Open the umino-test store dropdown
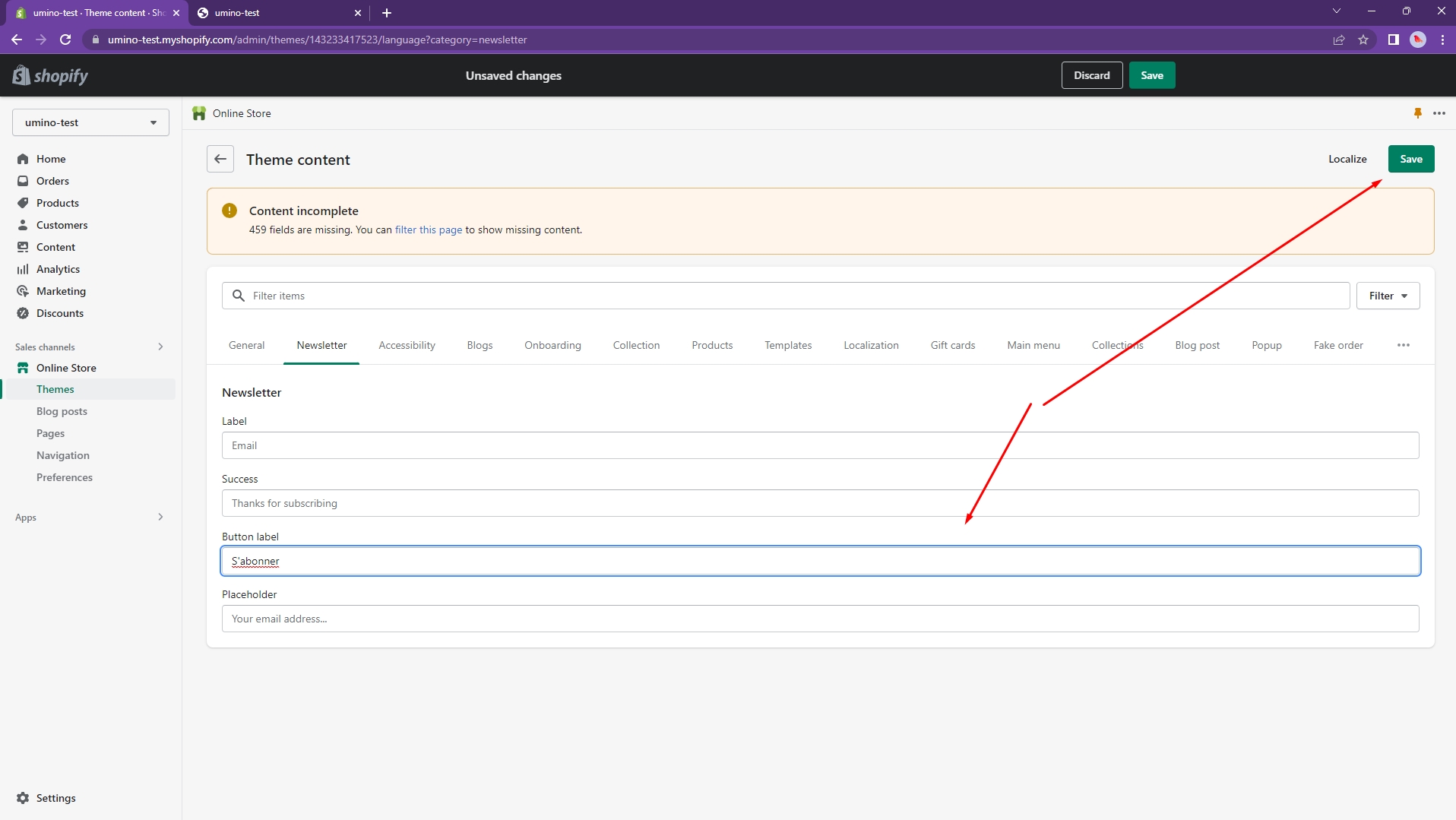 pyautogui.click(x=90, y=122)
